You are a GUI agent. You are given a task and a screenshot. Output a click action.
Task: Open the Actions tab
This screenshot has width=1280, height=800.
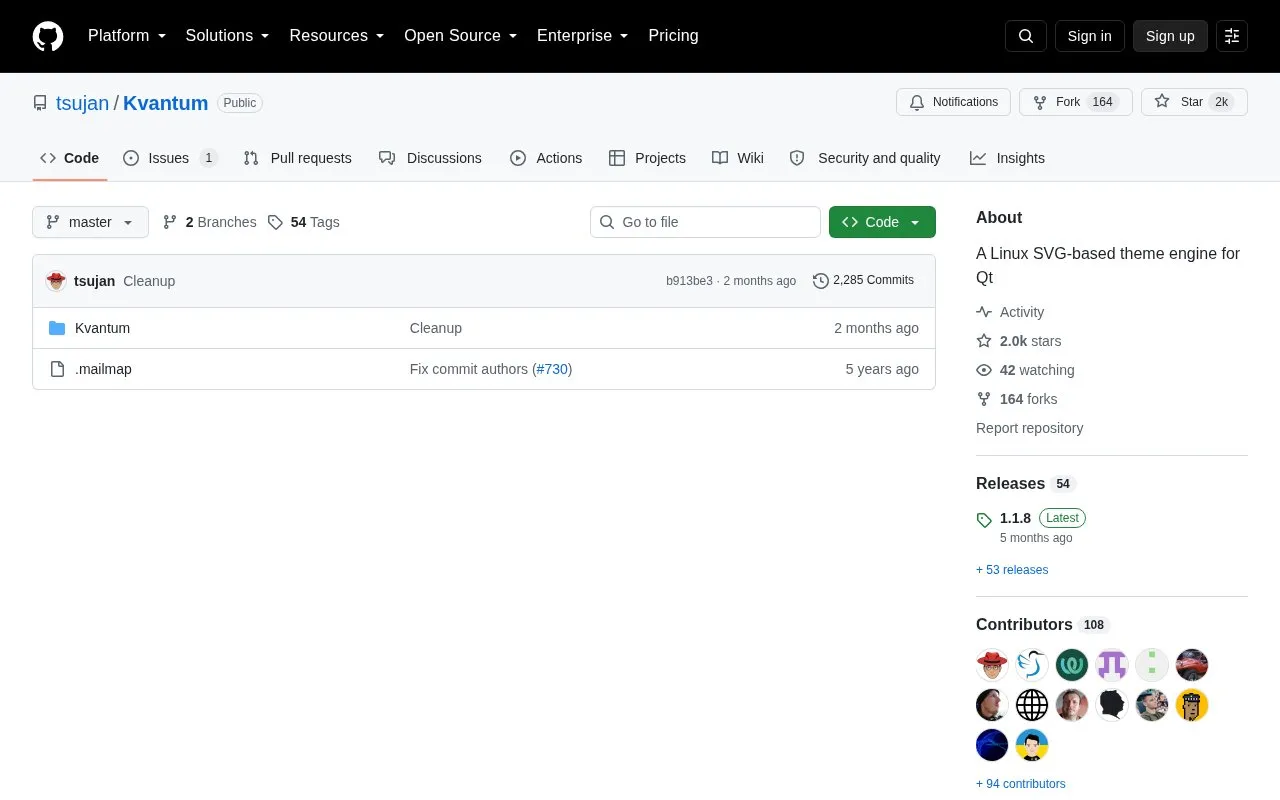click(546, 158)
